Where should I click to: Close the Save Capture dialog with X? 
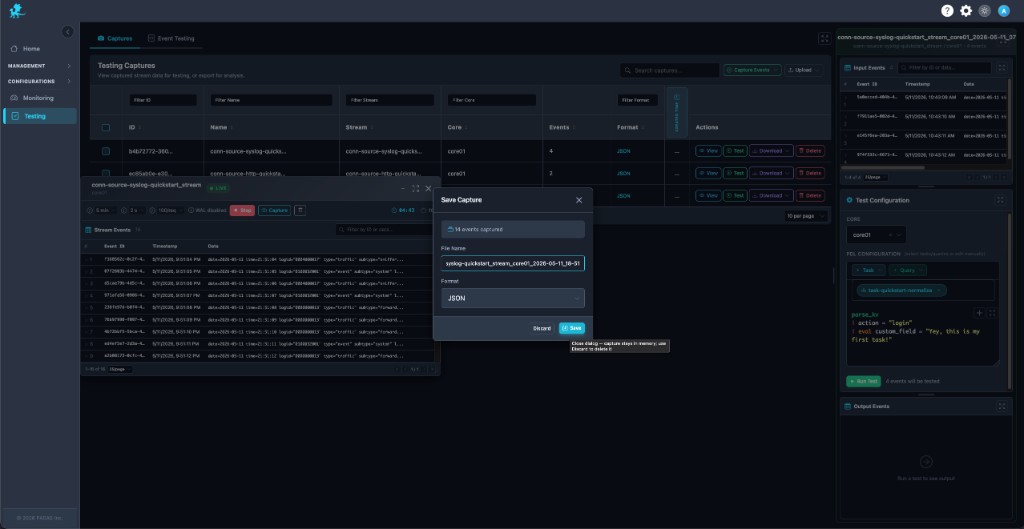(579, 200)
